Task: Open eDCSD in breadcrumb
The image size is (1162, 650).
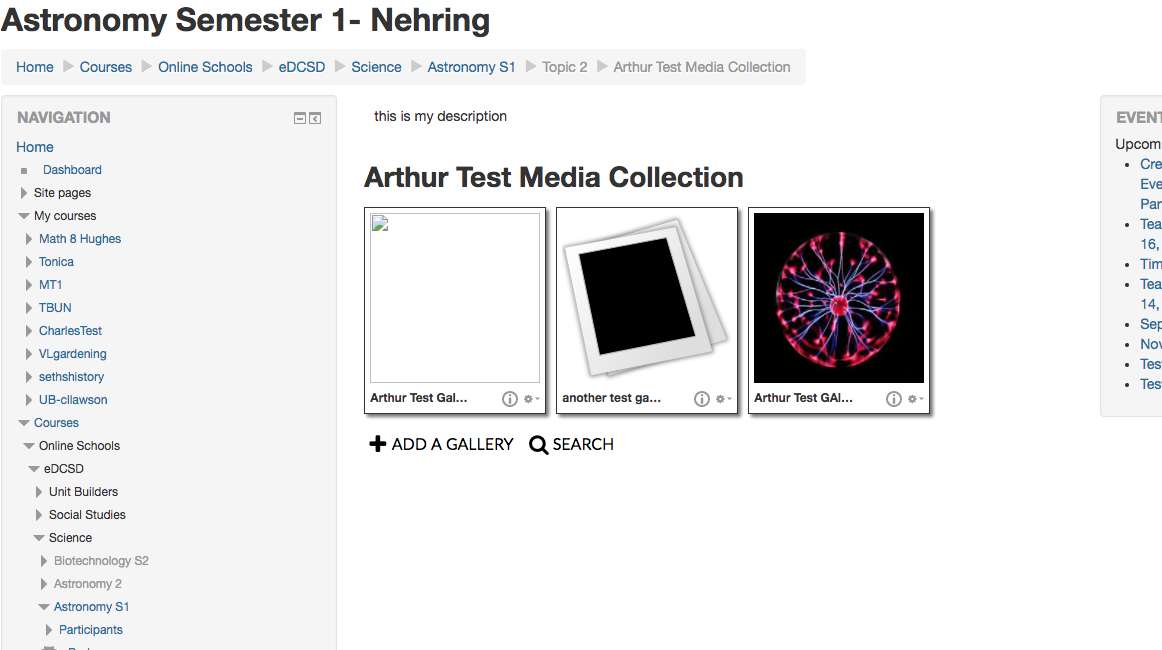Action: click(x=302, y=67)
